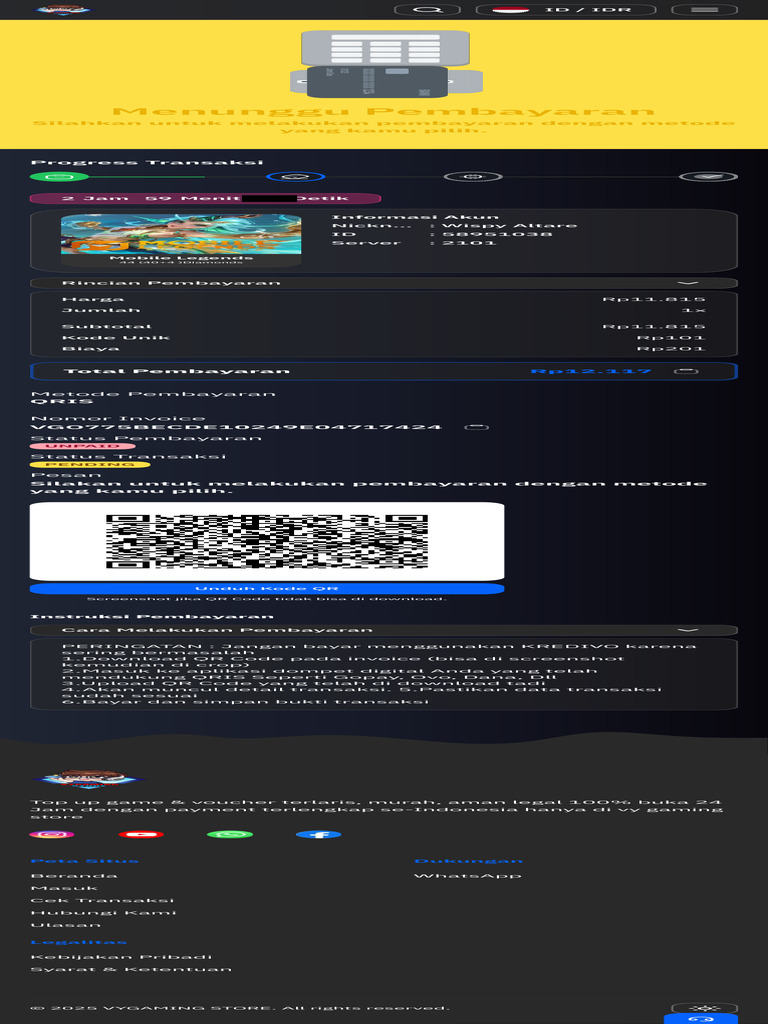Click the UNPAID status badge
The height and width of the screenshot is (1024, 768).
(82, 446)
